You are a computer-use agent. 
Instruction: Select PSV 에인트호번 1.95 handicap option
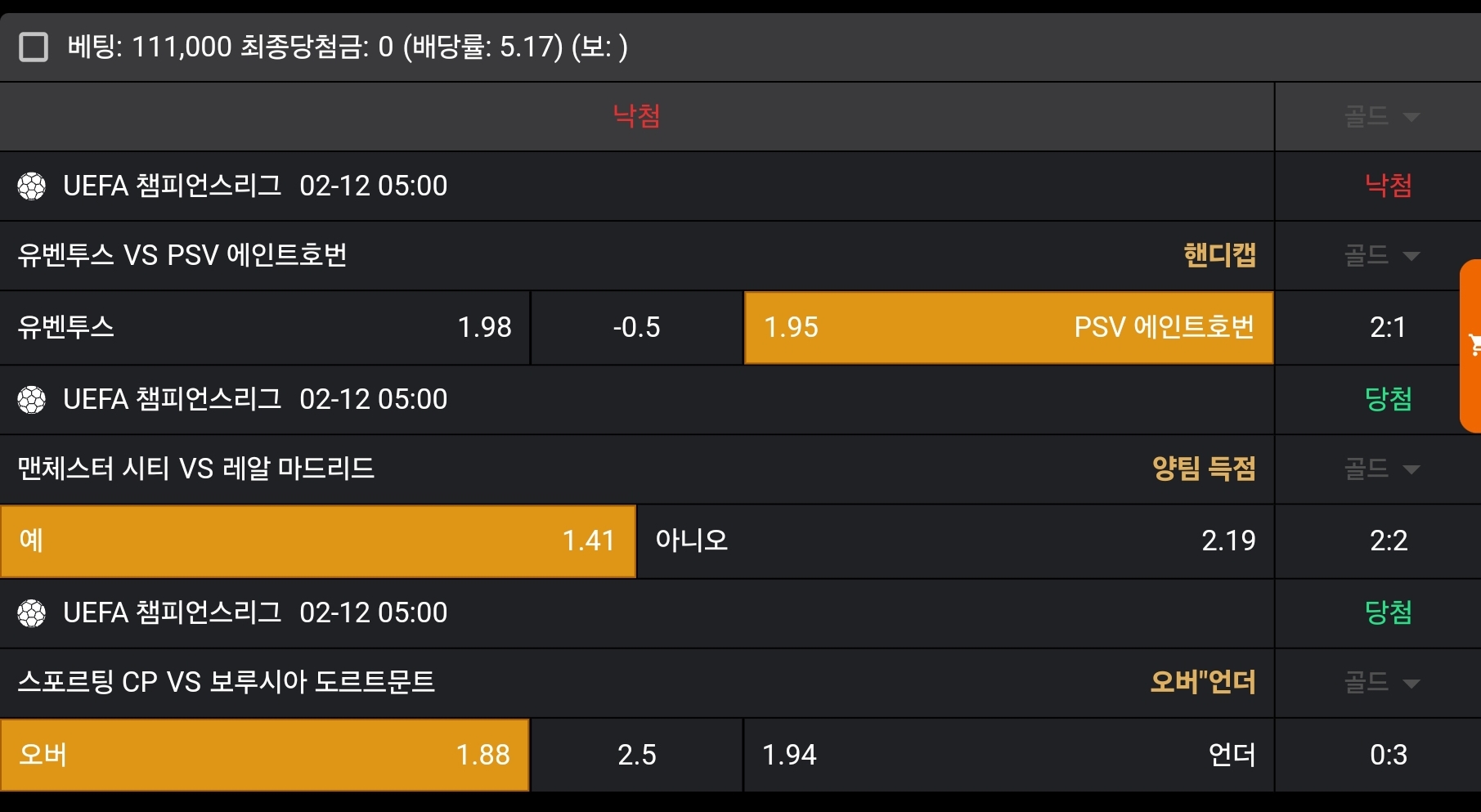[x=1008, y=328]
